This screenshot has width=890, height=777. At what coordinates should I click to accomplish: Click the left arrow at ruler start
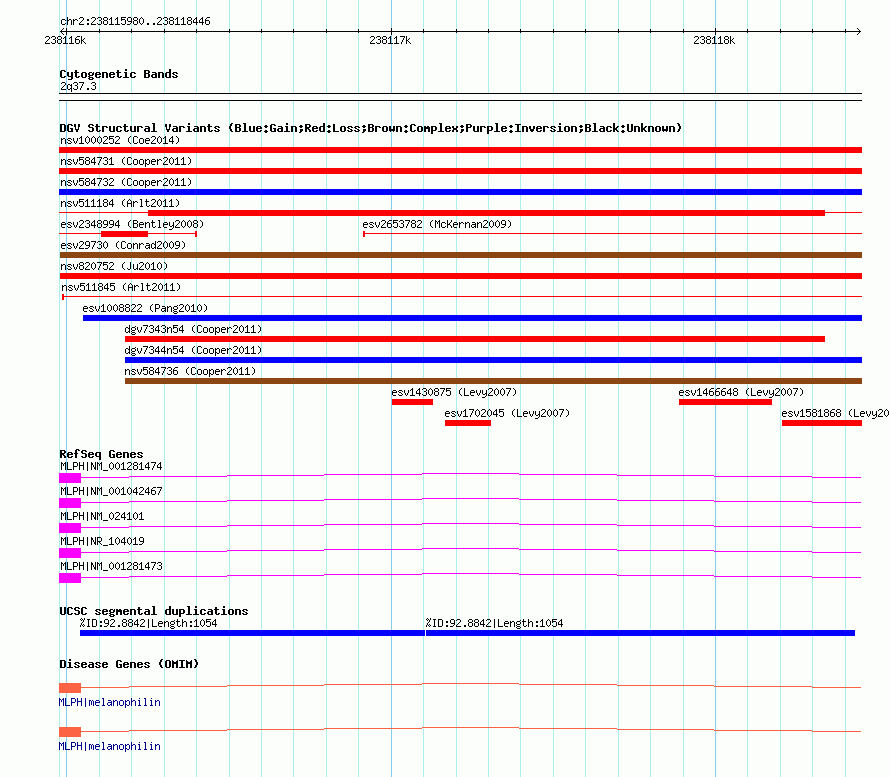63,31
